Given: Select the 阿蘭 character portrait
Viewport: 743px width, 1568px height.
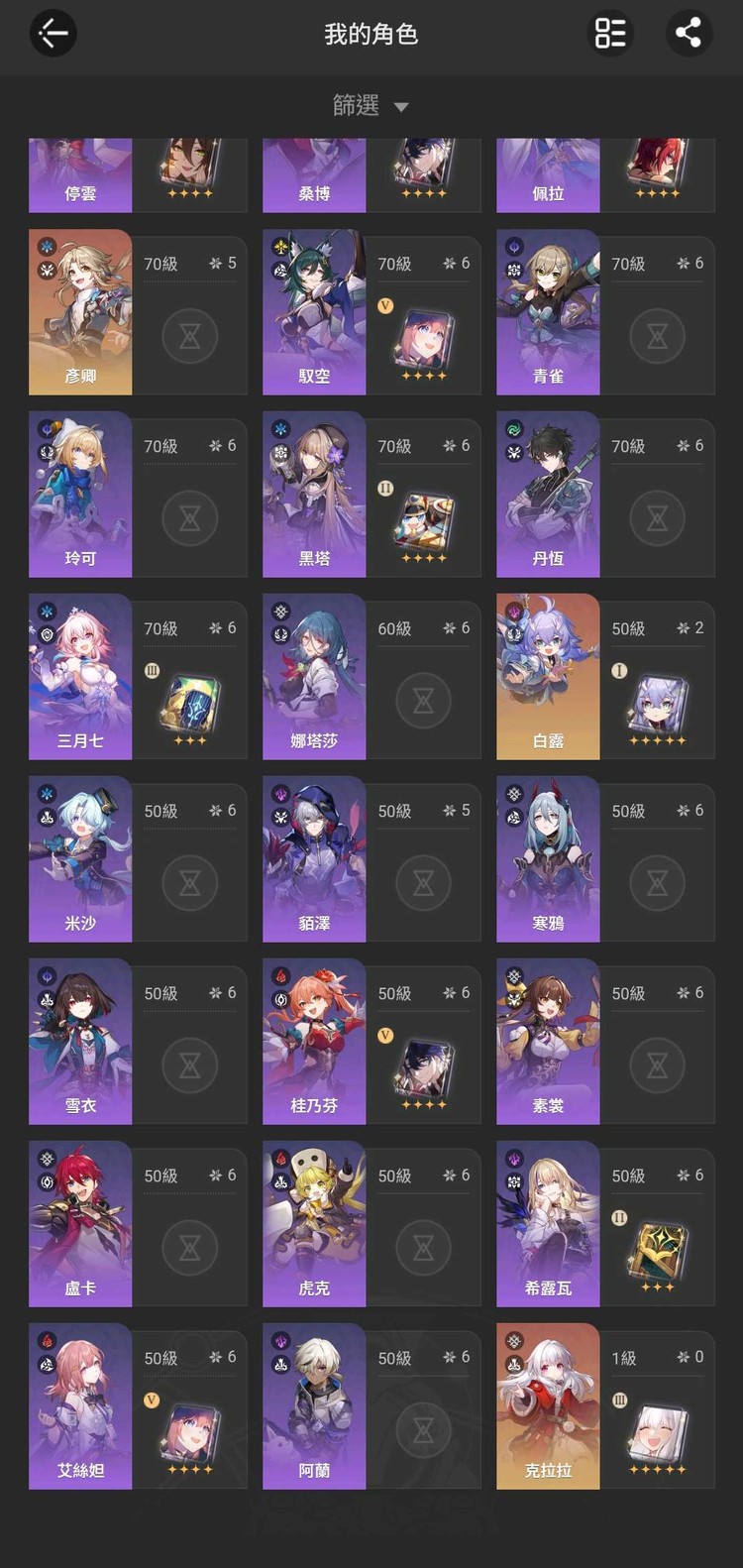Looking at the screenshot, I should pos(314,1406).
